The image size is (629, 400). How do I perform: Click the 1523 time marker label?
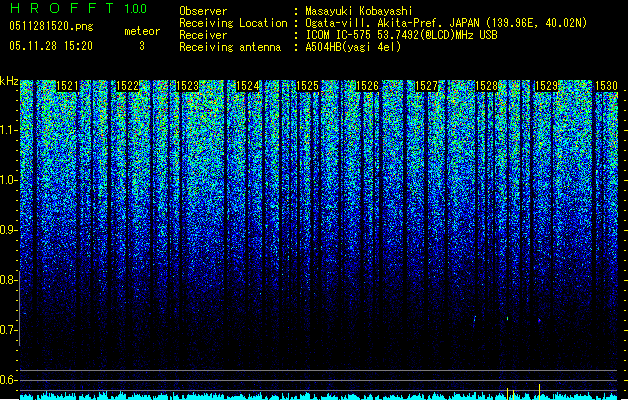187,86
